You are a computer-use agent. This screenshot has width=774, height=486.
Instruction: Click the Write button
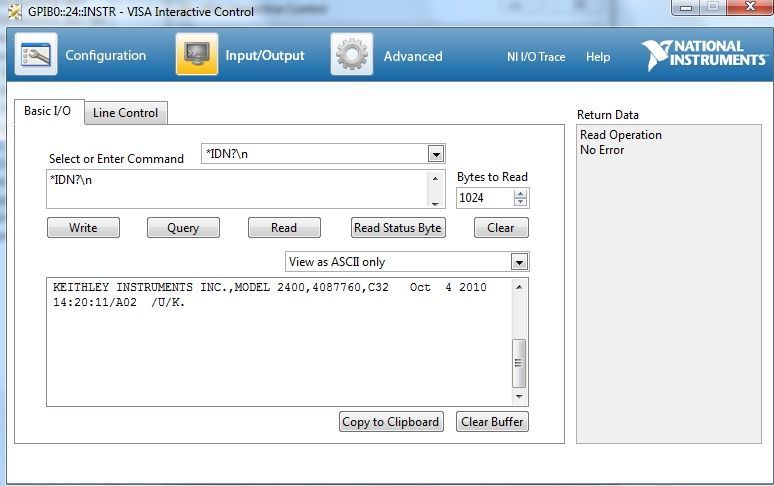[83, 227]
